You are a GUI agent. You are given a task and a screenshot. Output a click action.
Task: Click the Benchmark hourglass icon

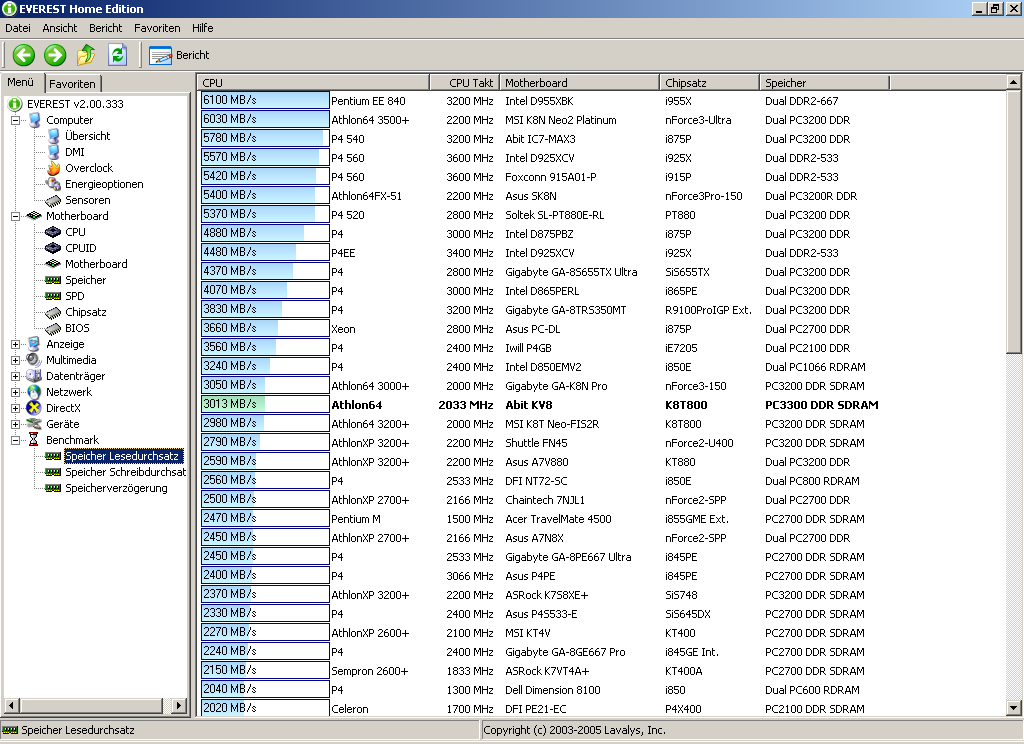tap(34, 440)
